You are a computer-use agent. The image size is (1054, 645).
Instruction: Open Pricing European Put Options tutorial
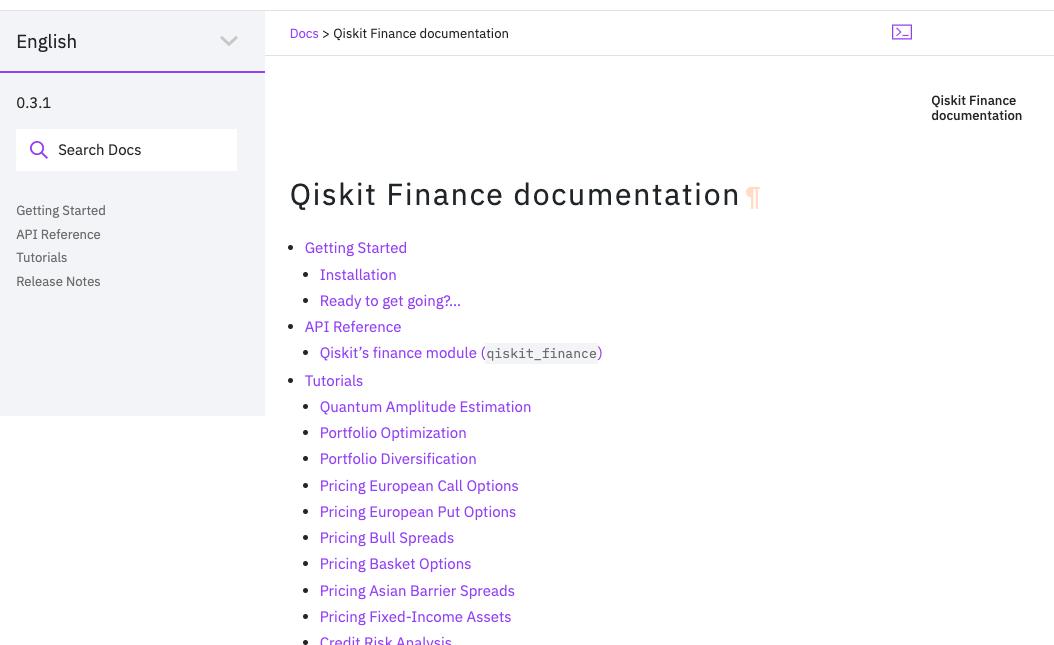coord(417,512)
